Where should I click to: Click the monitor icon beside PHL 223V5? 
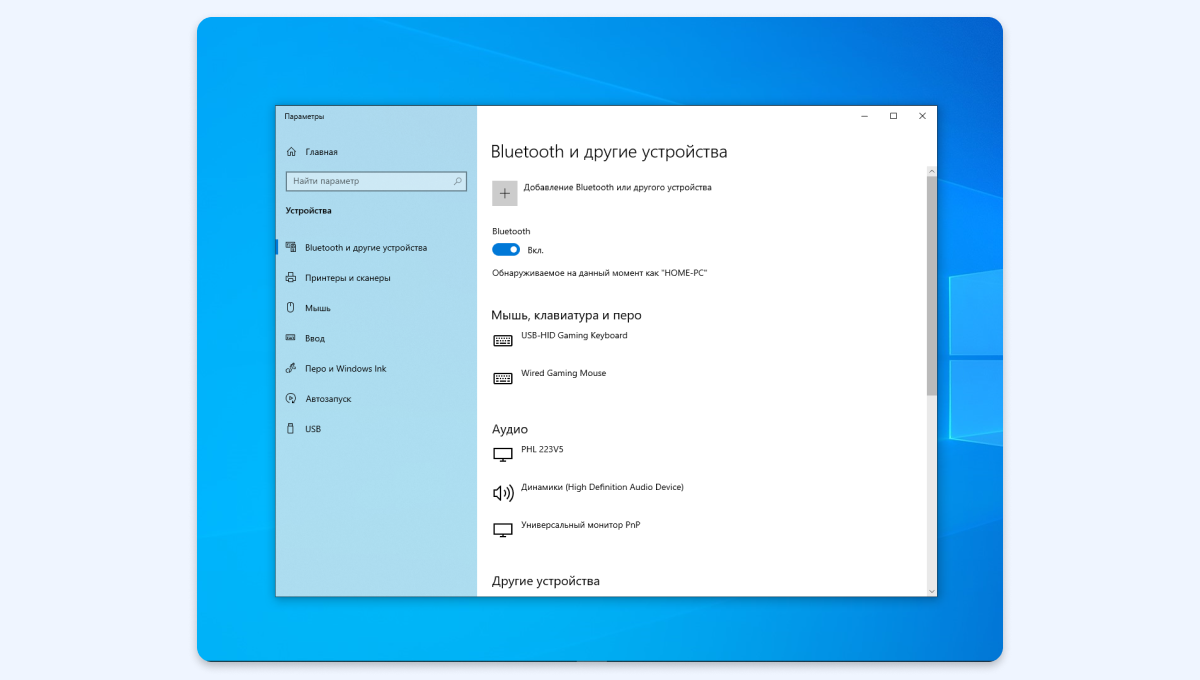(x=503, y=454)
